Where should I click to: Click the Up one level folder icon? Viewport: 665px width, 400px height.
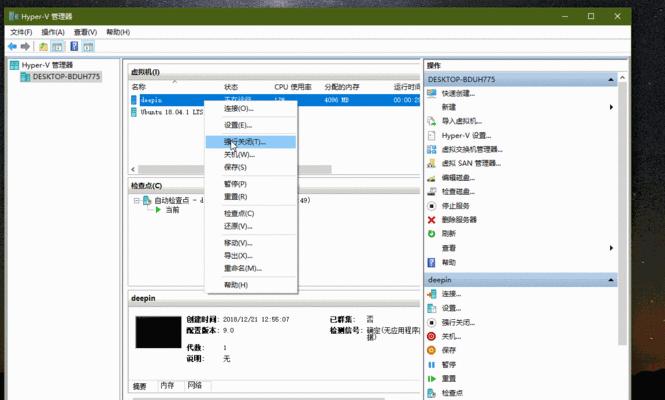[x=43, y=46]
